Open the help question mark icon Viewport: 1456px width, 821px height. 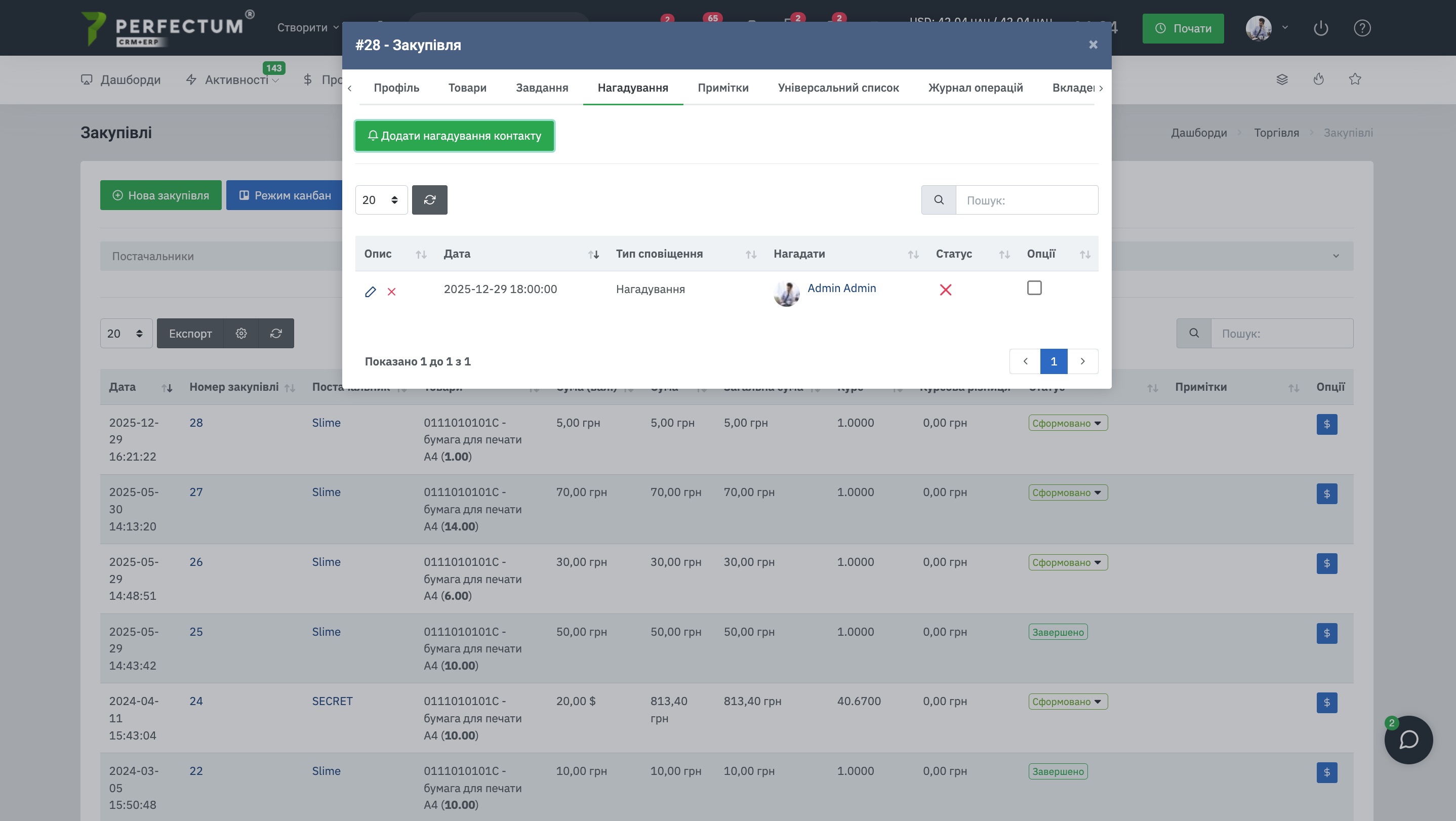(x=1362, y=28)
